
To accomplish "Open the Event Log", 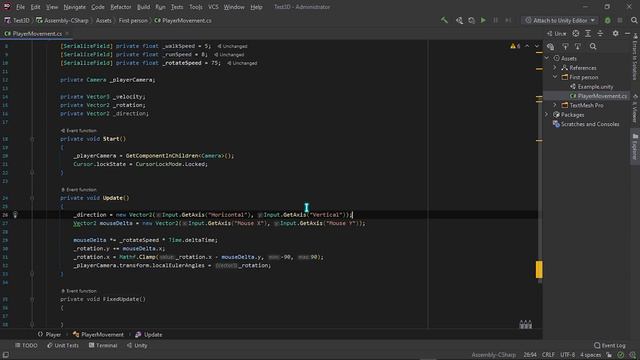I will coord(609,345).
